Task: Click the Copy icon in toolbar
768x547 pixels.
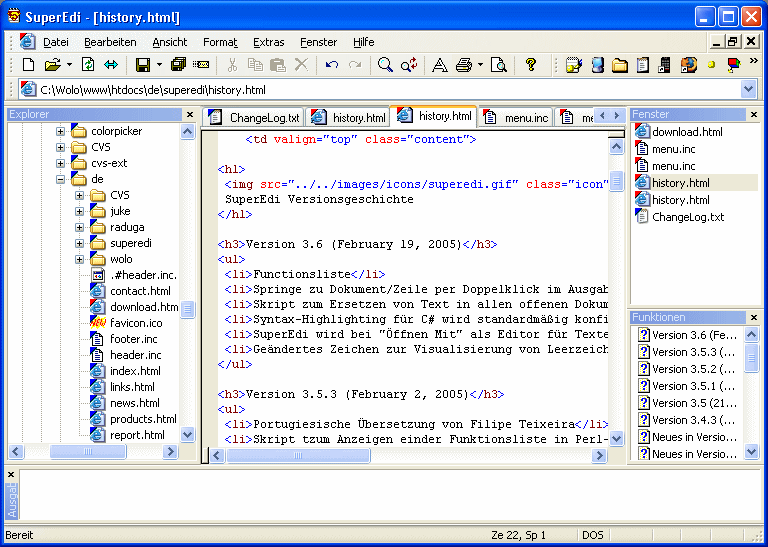Action: click(x=255, y=65)
